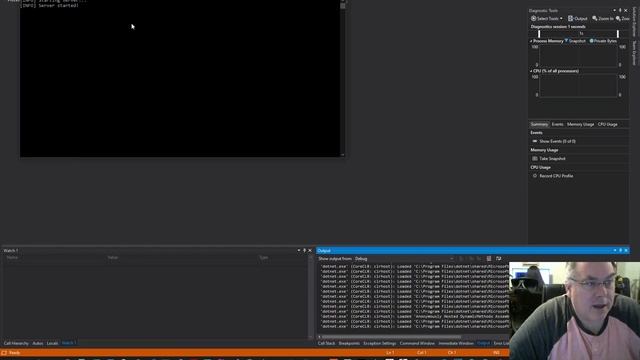Click the Take Snapshot camera icon
This screenshot has width=640, height=360.
[x=535, y=159]
